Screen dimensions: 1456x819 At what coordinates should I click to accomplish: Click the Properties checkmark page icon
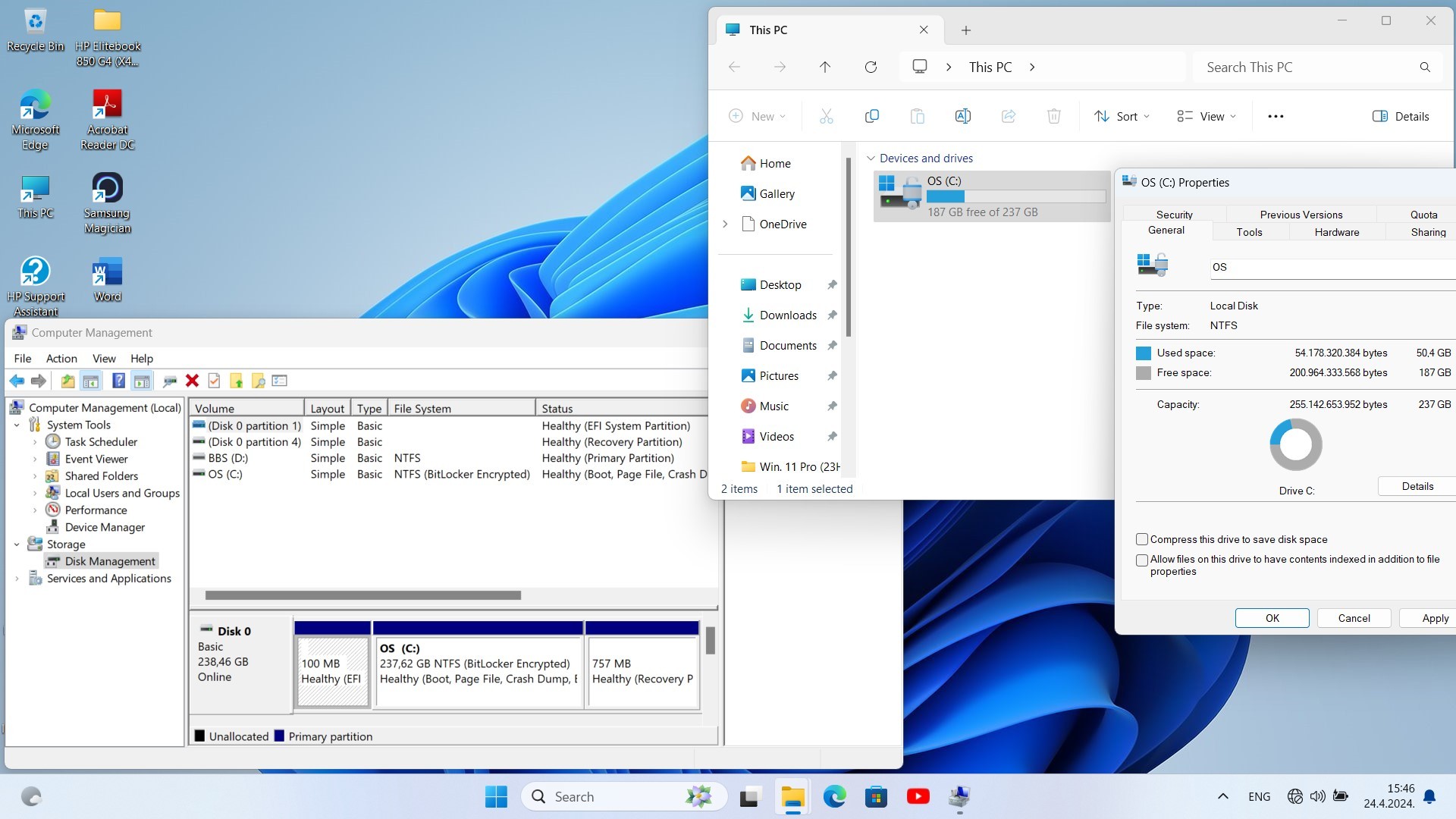214,381
